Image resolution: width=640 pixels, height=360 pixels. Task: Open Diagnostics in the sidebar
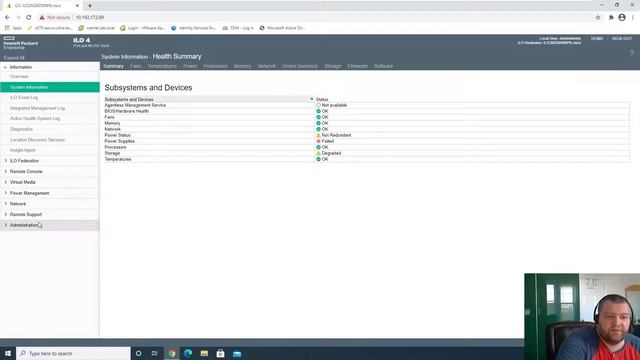[x=21, y=129]
